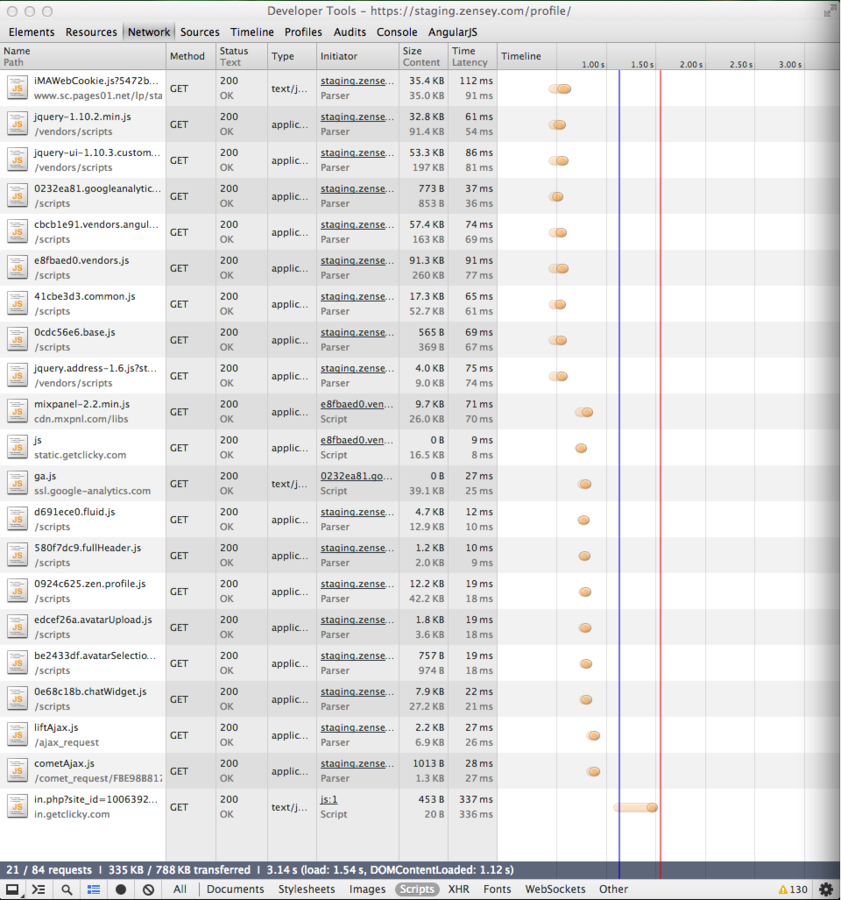This screenshot has width=841, height=900.
Task: Click the 130 warnings indicator
Action: pos(793,889)
